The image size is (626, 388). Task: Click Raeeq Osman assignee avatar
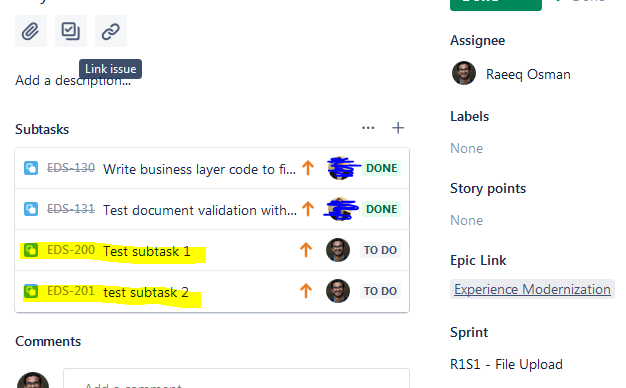pos(464,73)
